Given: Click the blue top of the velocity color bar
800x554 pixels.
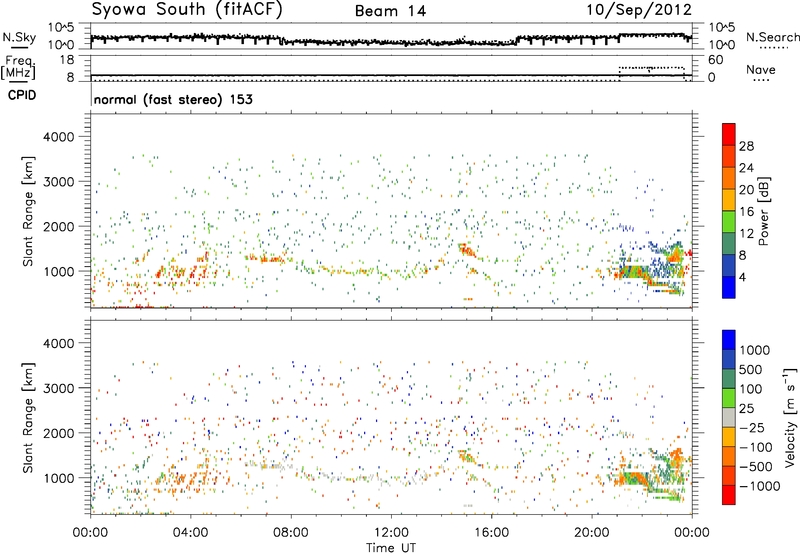Looking at the screenshot, I should tap(729, 340).
